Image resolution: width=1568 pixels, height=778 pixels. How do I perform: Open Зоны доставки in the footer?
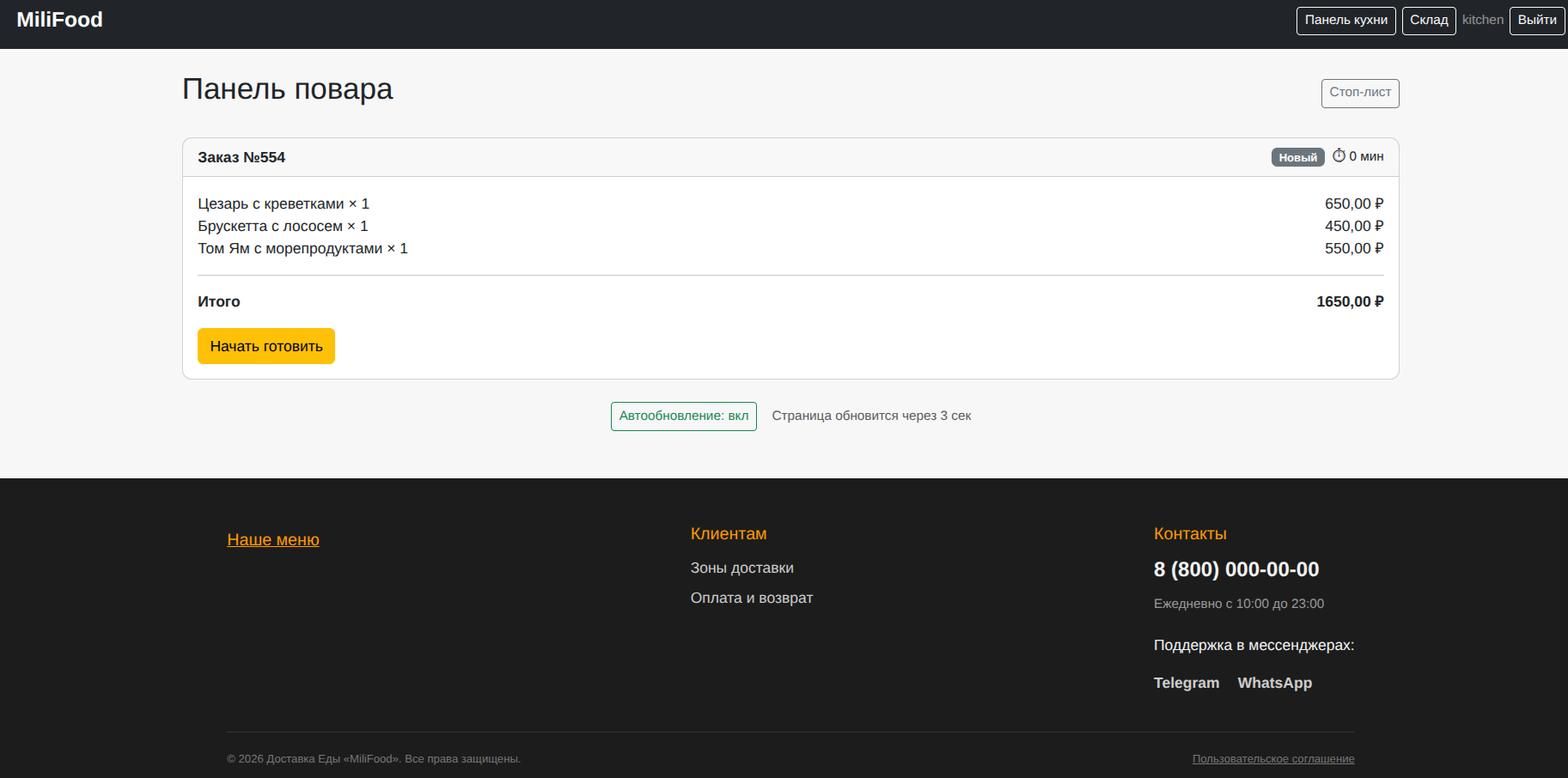[x=742, y=568]
